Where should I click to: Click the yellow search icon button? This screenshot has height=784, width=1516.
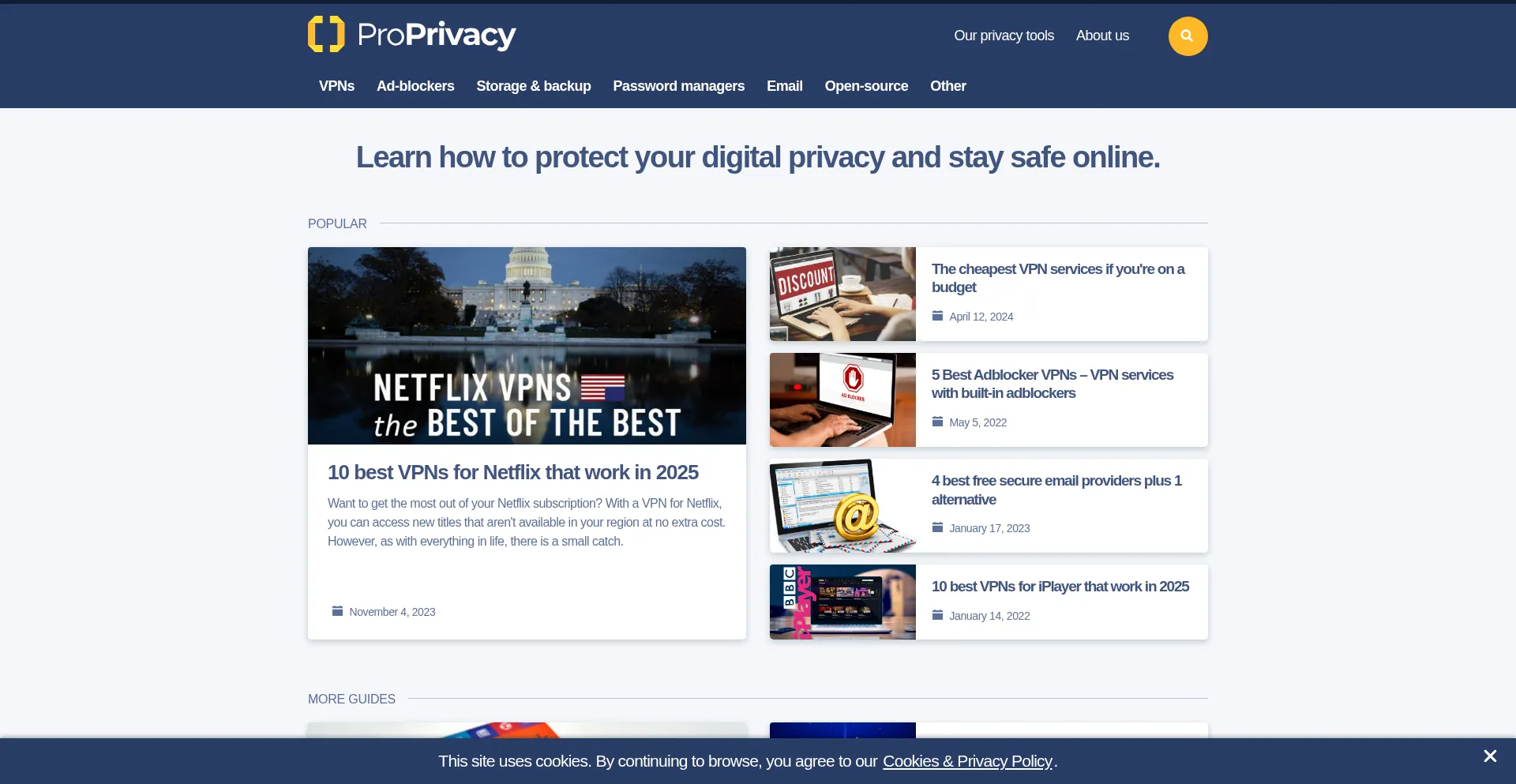pyautogui.click(x=1188, y=36)
